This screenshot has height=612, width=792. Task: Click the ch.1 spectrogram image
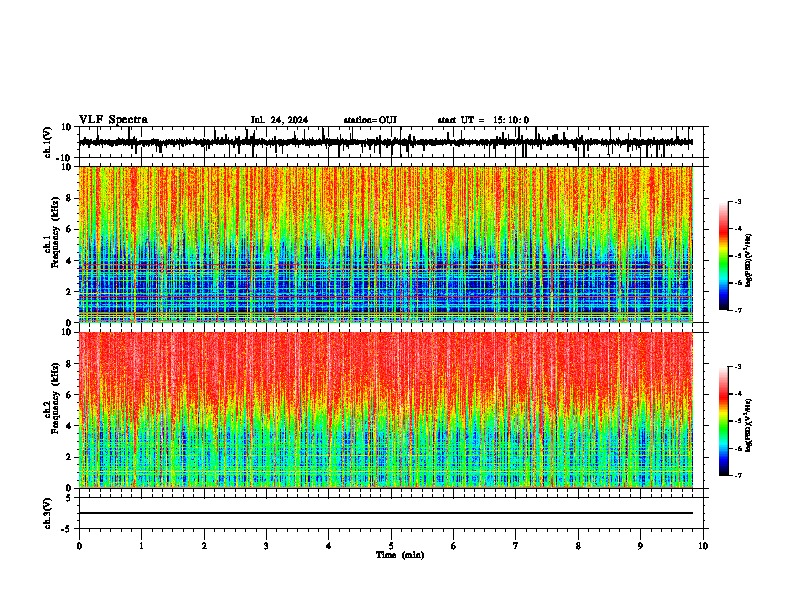tap(386, 244)
